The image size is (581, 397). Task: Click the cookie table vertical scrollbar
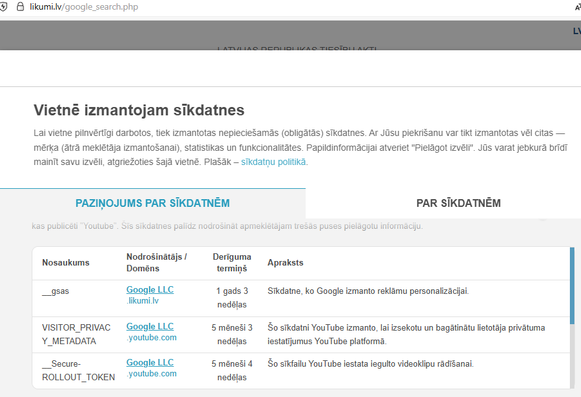pyautogui.click(x=572, y=285)
